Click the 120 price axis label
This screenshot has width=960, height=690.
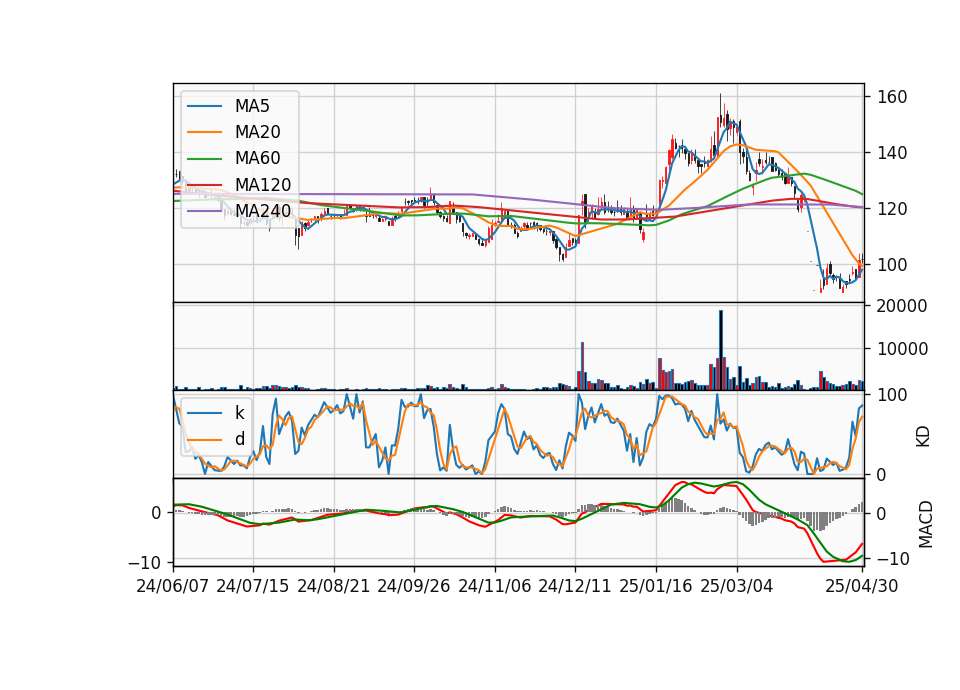tap(892, 209)
